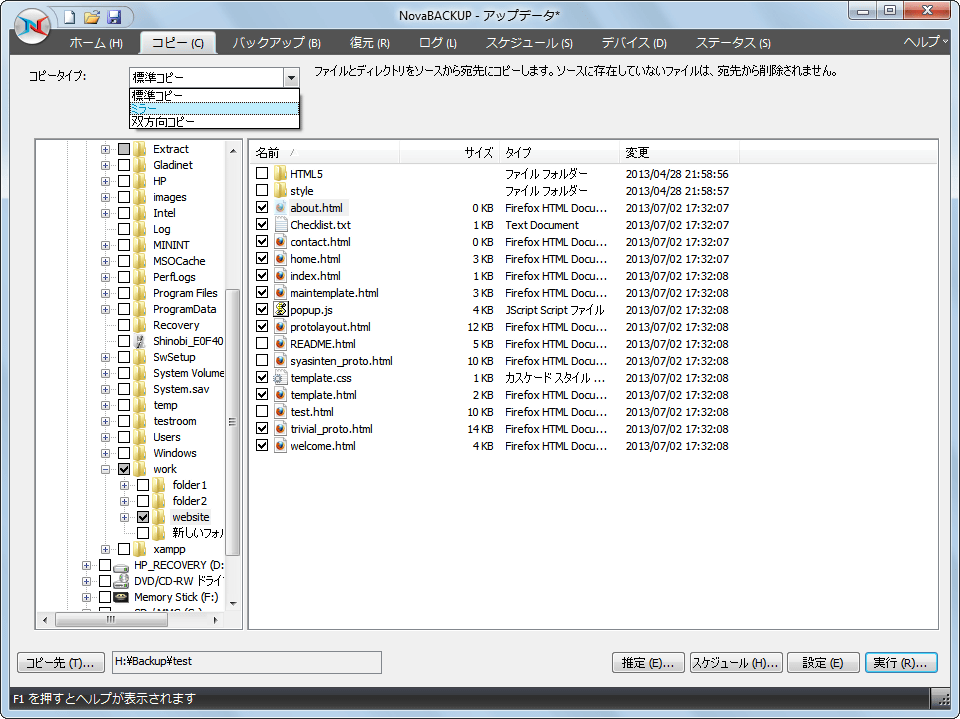Click the 設定 settings button
The image size is (960, 719).
point(823,663)
